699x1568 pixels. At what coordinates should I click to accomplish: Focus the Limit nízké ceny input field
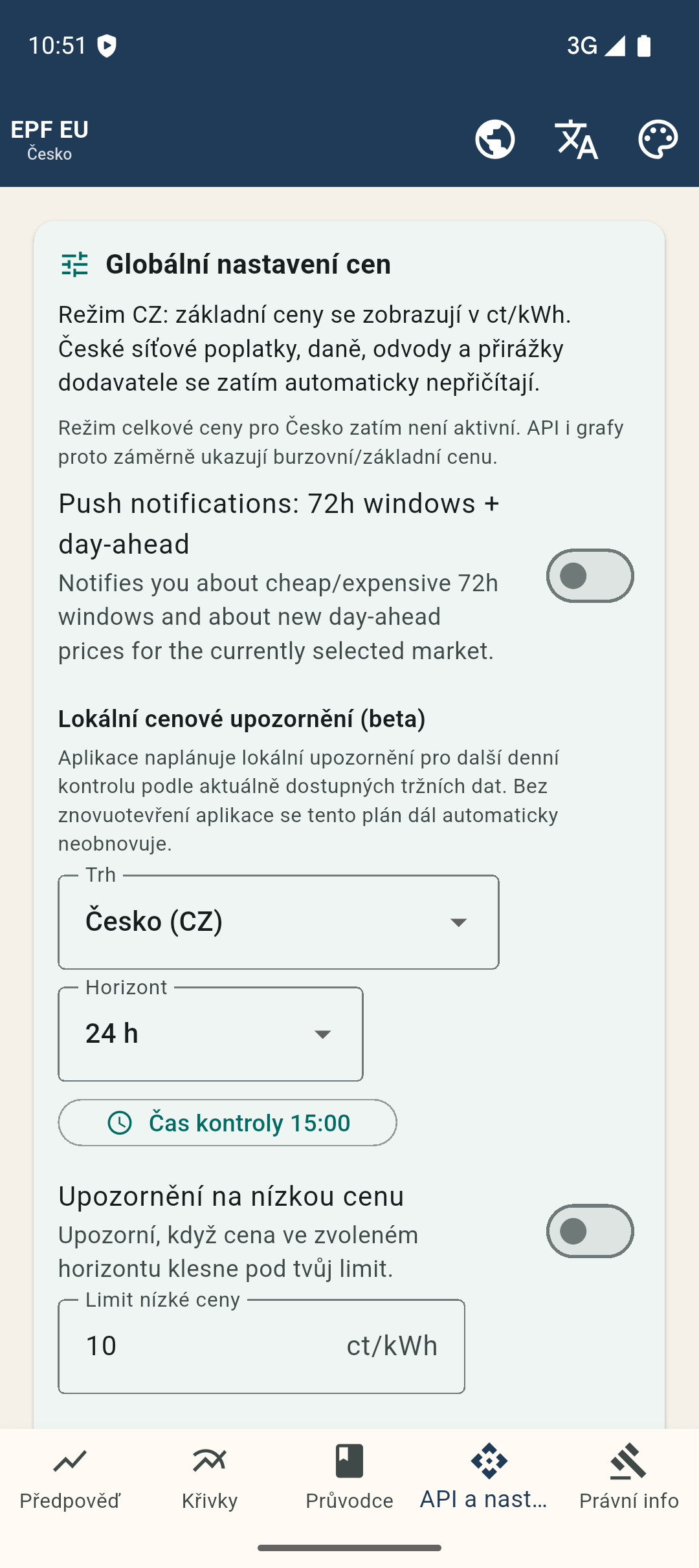[261, 1346]
